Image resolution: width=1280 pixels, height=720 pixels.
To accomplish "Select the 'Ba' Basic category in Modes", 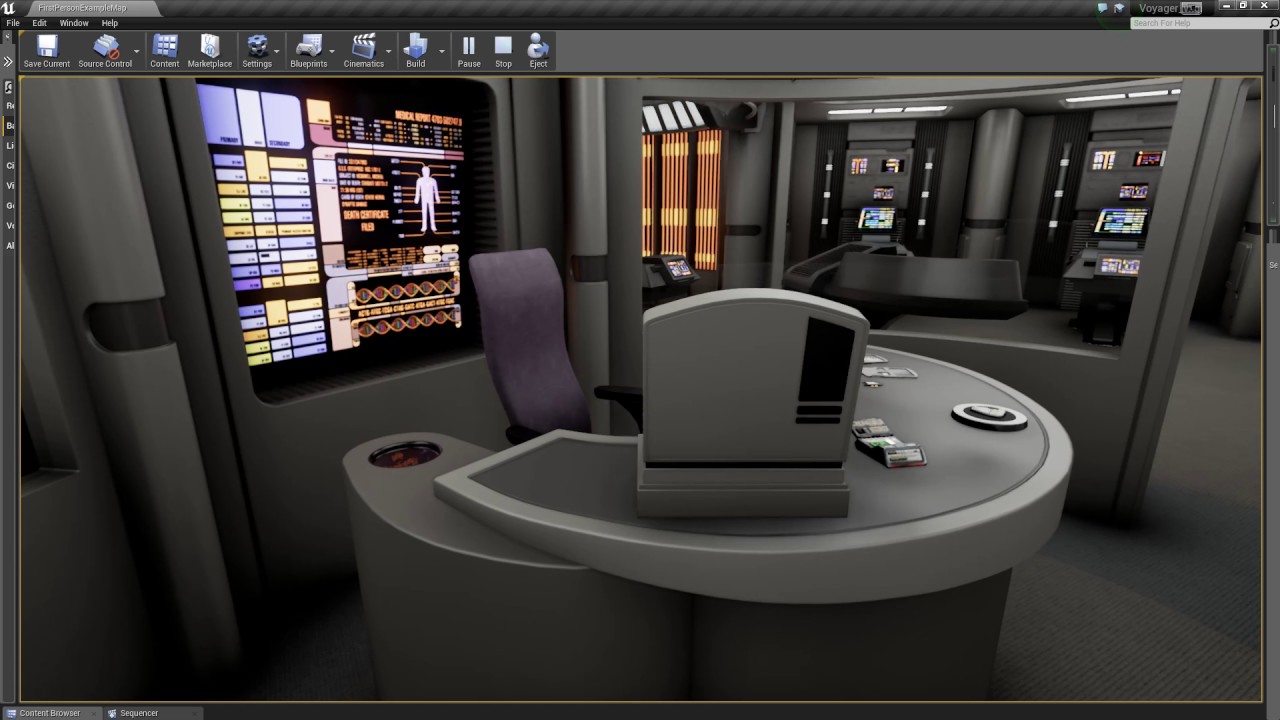I will click(10, 126).
